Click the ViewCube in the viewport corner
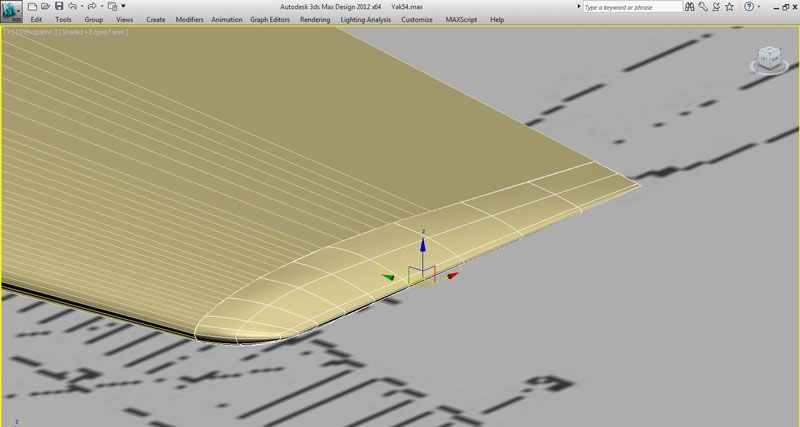800x427 pixels. (x=769, y=60)
